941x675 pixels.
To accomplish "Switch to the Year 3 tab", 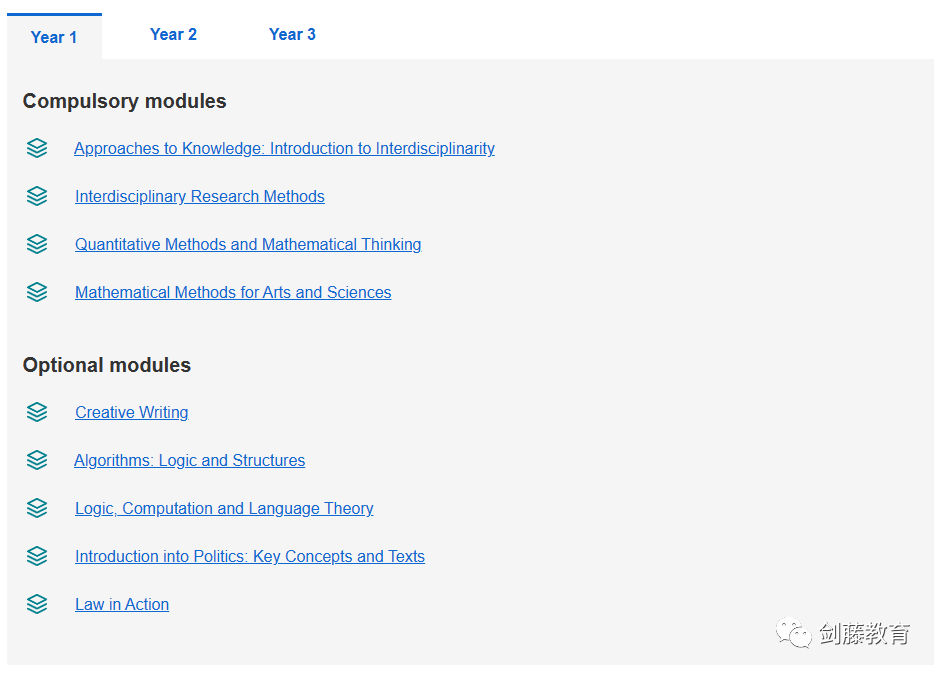I will tap(292, 34).
